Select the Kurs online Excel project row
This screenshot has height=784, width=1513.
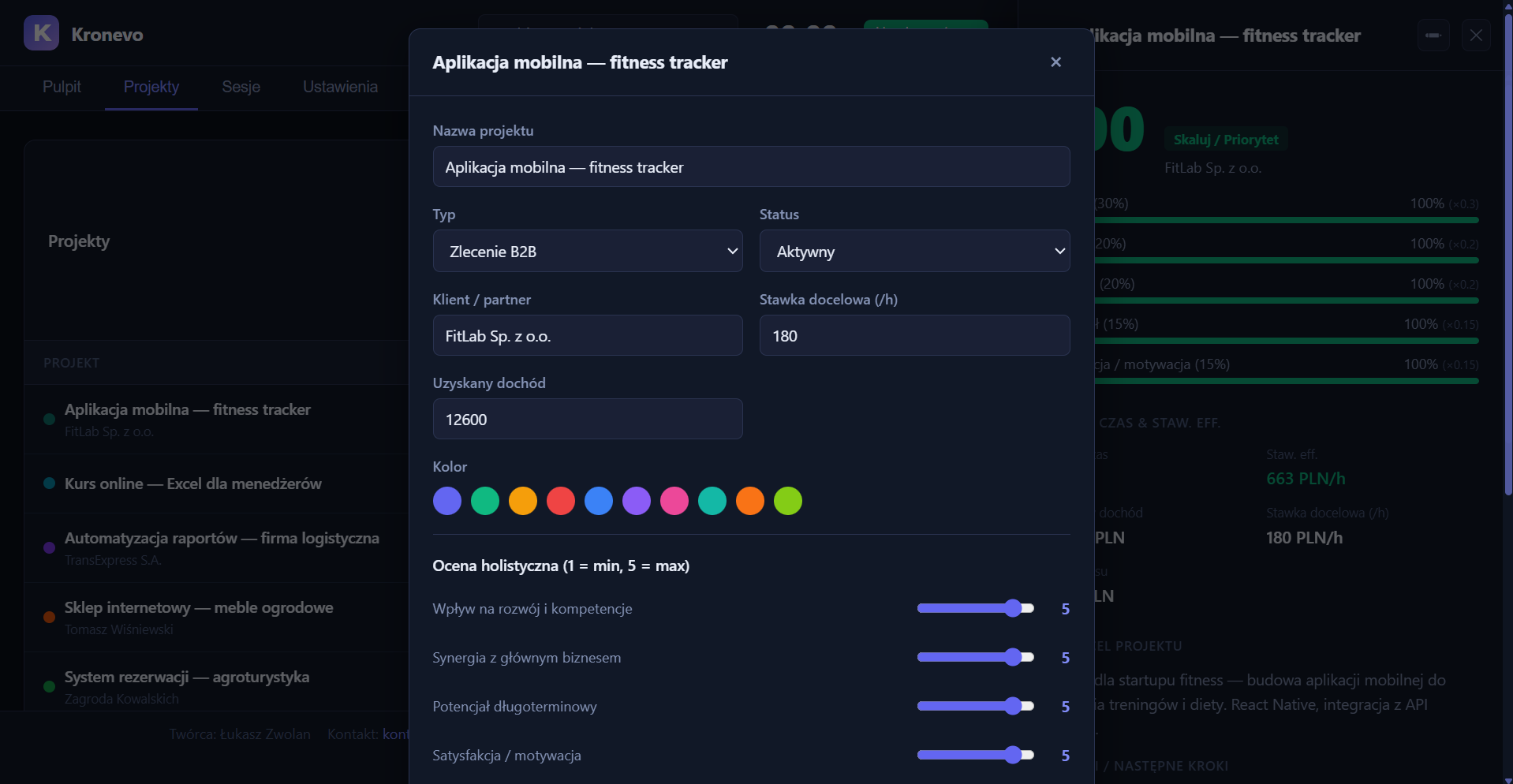pos(217,483)
